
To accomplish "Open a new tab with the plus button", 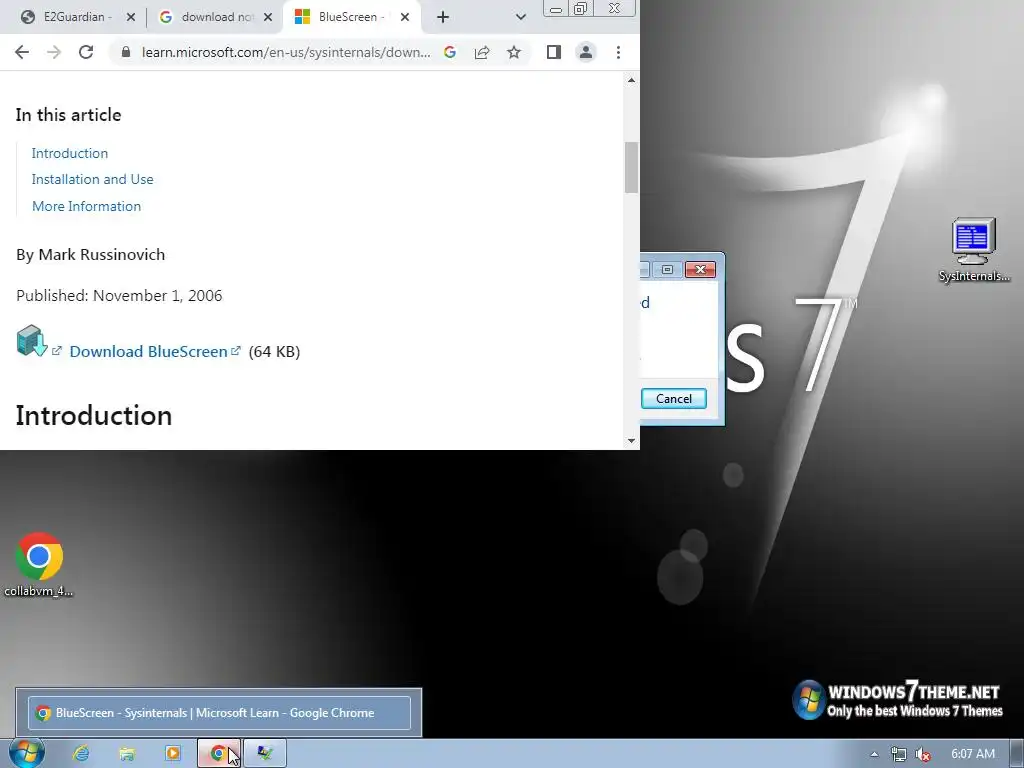I will pos(443,17).
